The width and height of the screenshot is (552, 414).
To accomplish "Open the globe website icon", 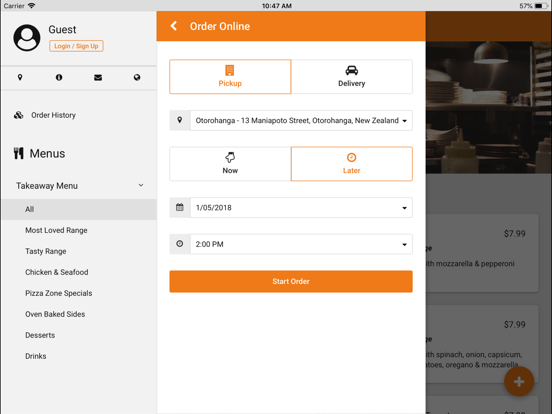I will 137,77.
